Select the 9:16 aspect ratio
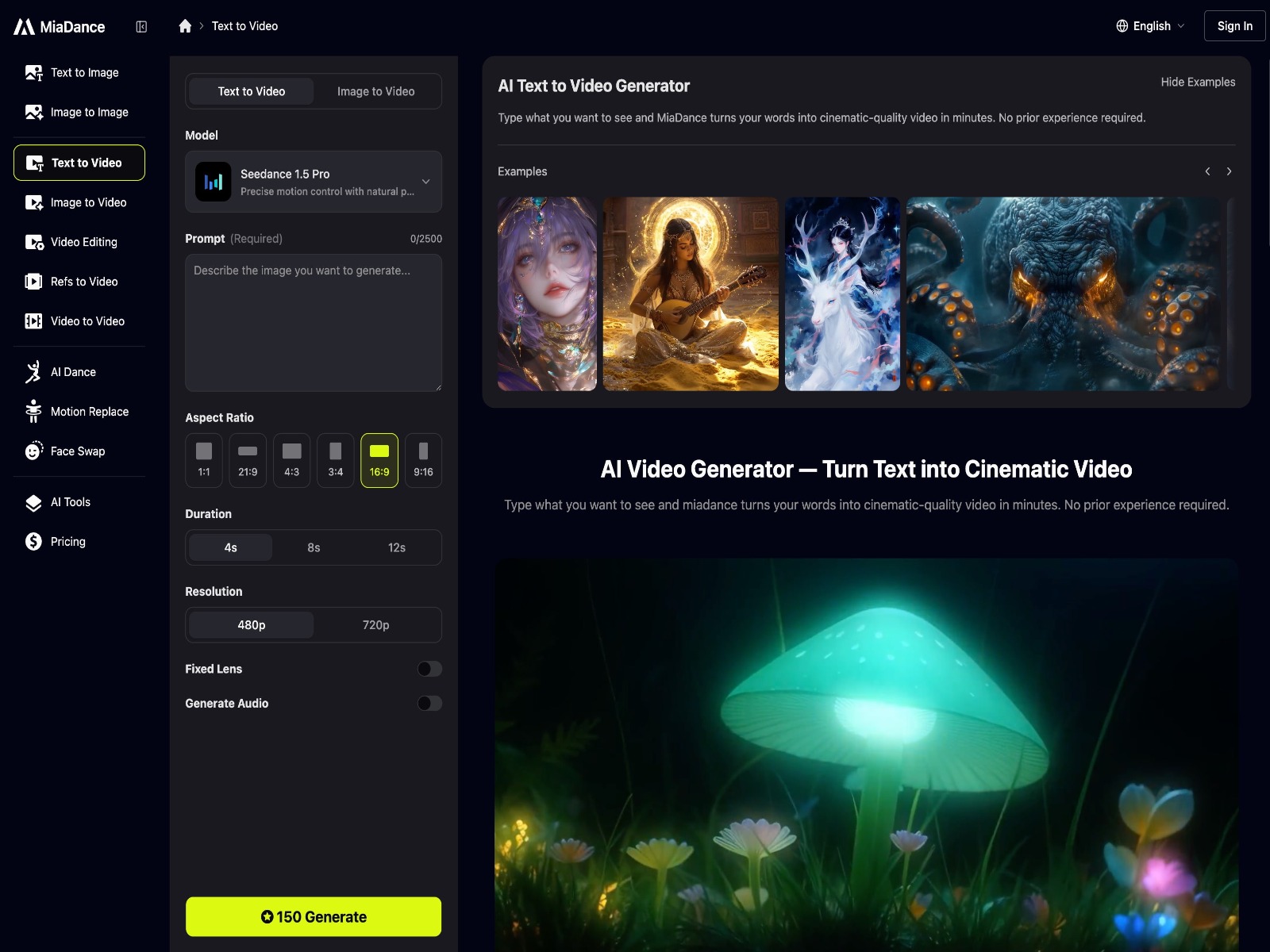 pos(423,460)
